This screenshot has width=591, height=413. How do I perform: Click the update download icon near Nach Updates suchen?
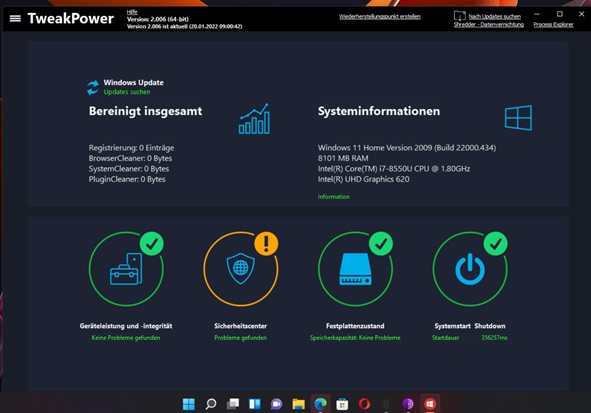coord(459,16)
